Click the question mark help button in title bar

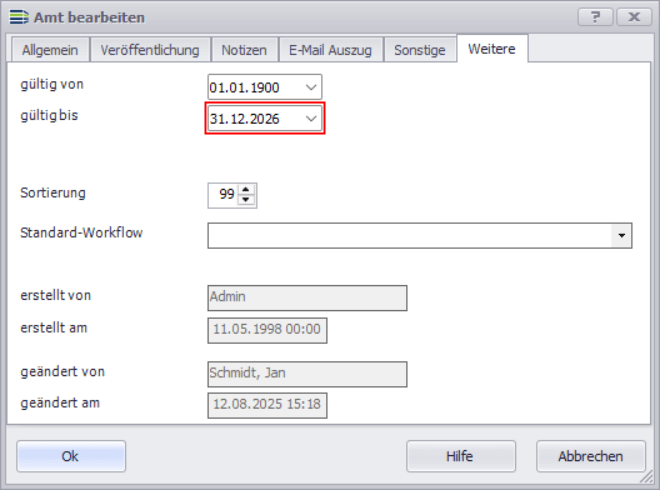[595, 17]
